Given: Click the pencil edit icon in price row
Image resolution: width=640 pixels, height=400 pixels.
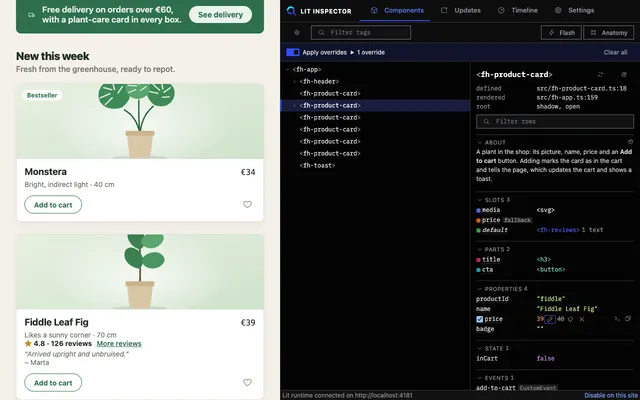Looking at the screenshot, I should pos(550,319).
